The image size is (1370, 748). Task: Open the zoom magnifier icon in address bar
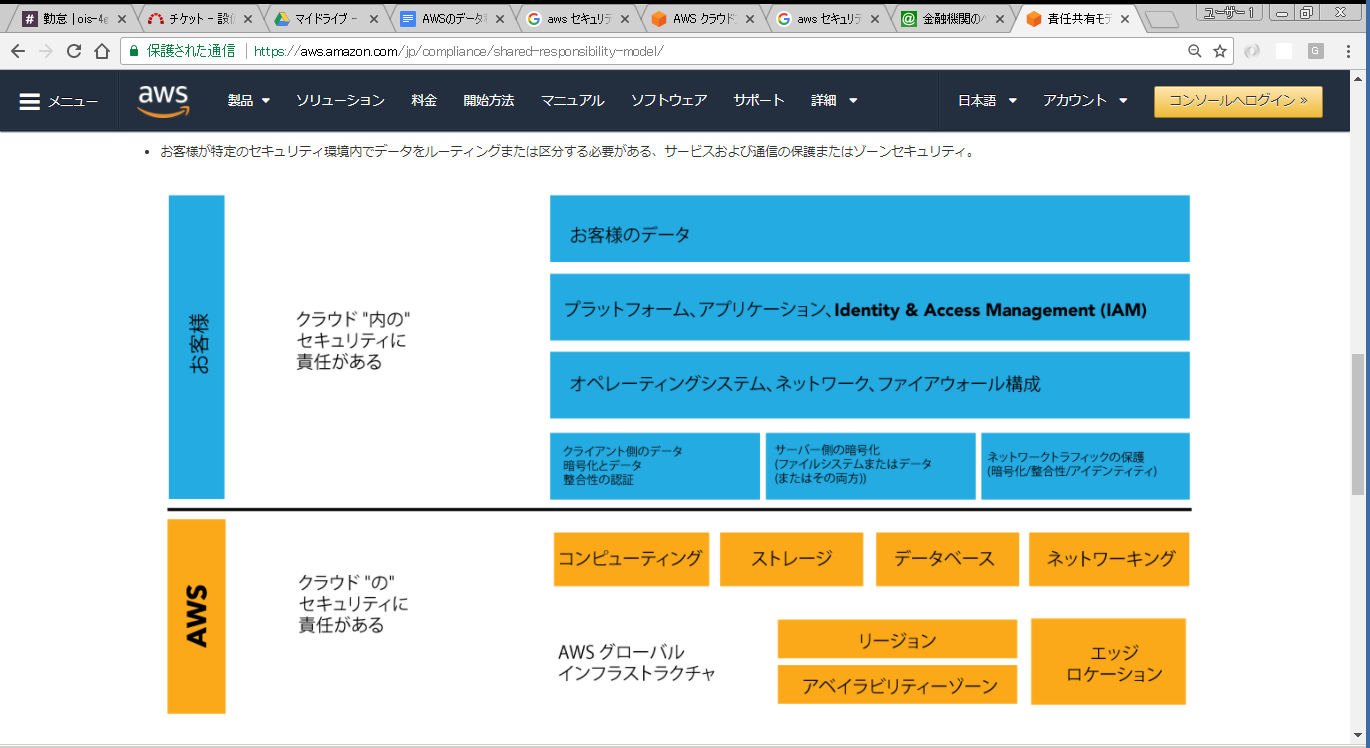(x=1195, y=51)
